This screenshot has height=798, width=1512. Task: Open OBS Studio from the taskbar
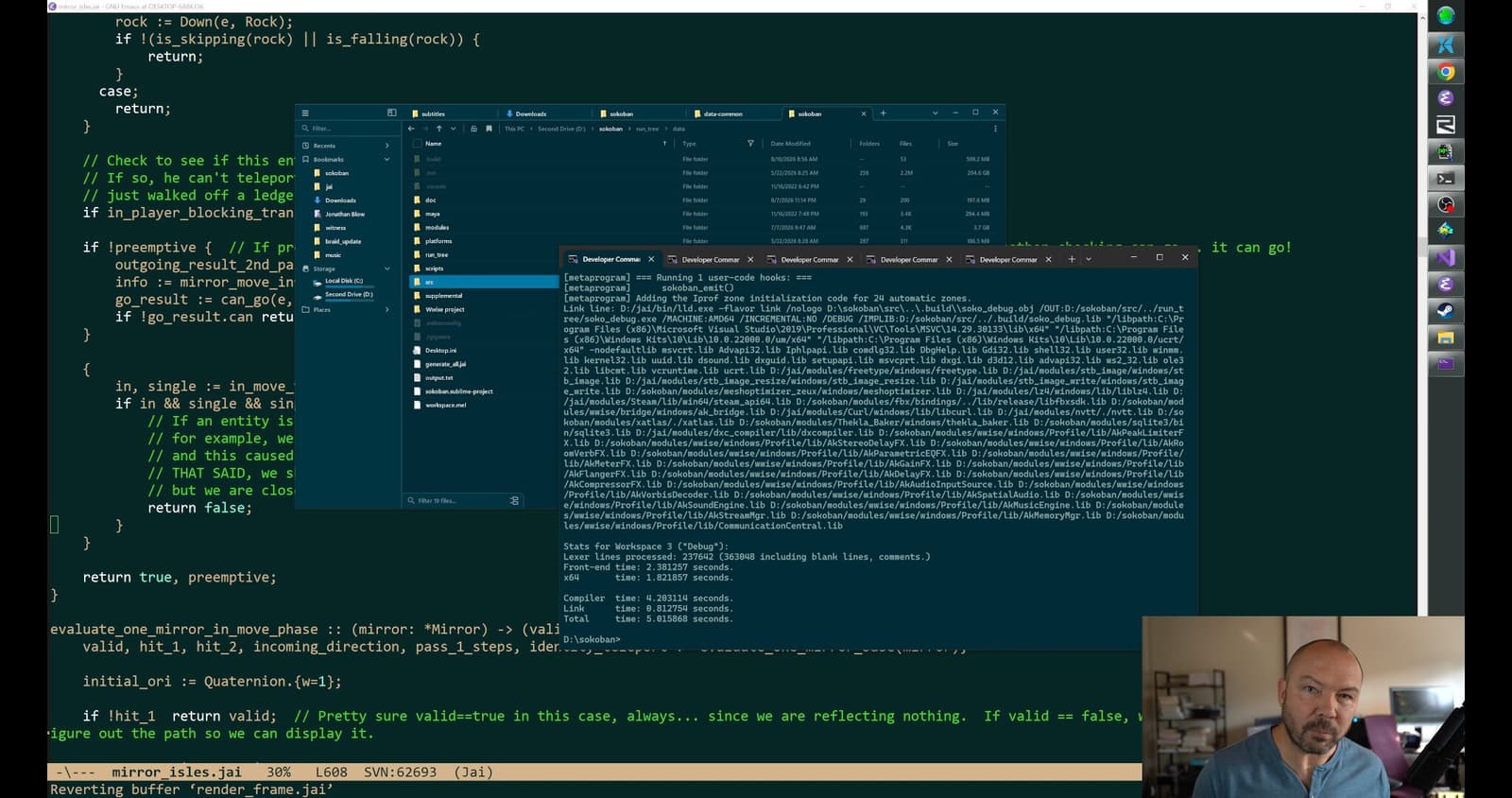1446,204
